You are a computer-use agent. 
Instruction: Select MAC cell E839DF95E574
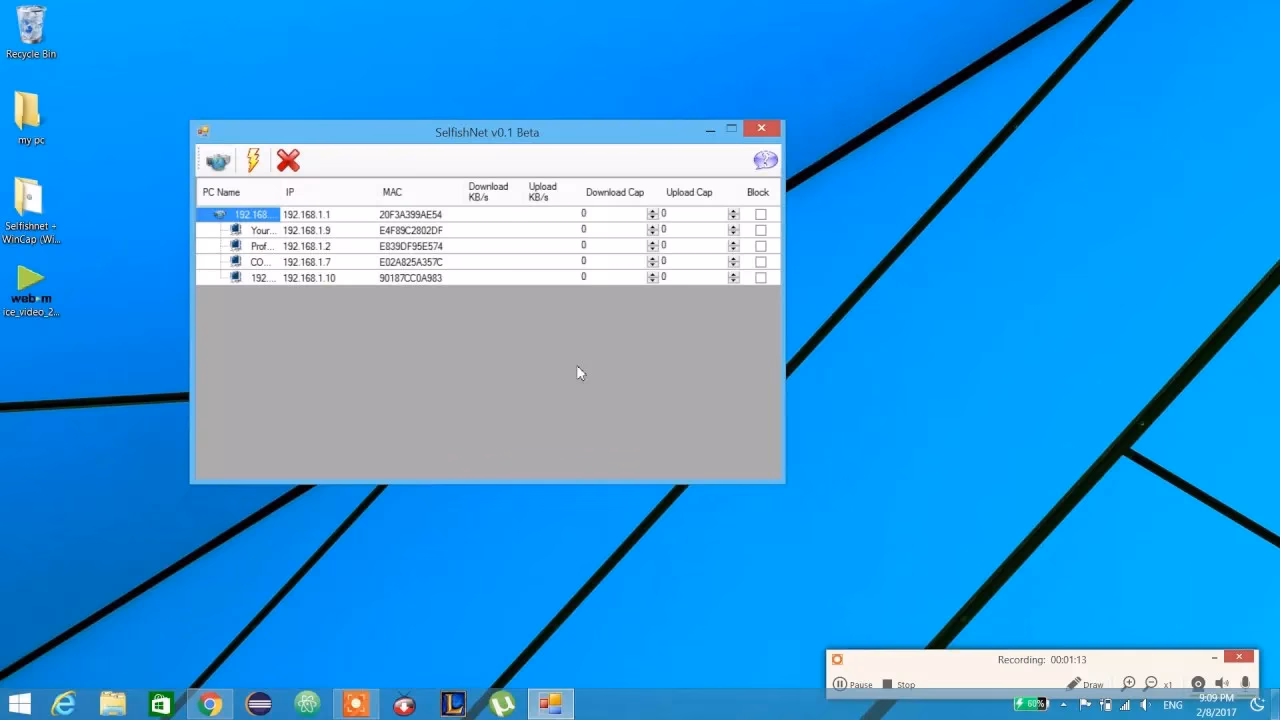click(x=411, y=246)
